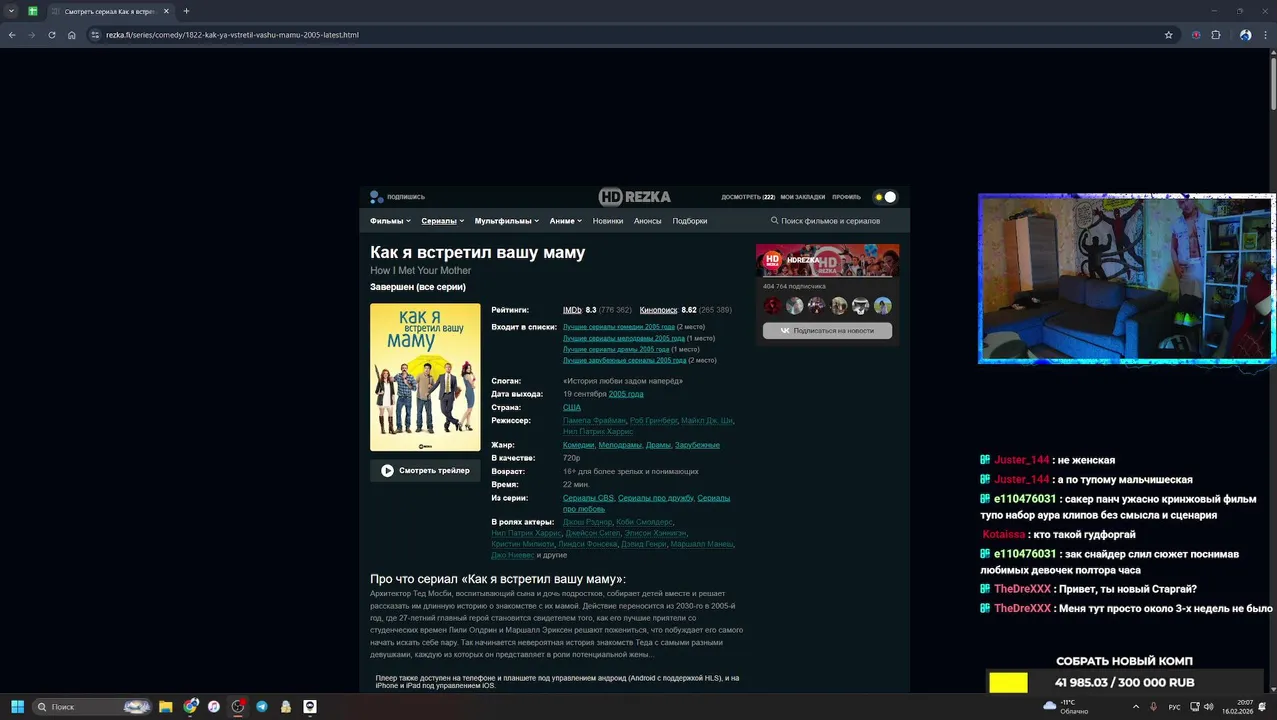Click the HDREZKA VK banner image
The height and width of the screenshot is (720, 1277).
coord(827,260)
